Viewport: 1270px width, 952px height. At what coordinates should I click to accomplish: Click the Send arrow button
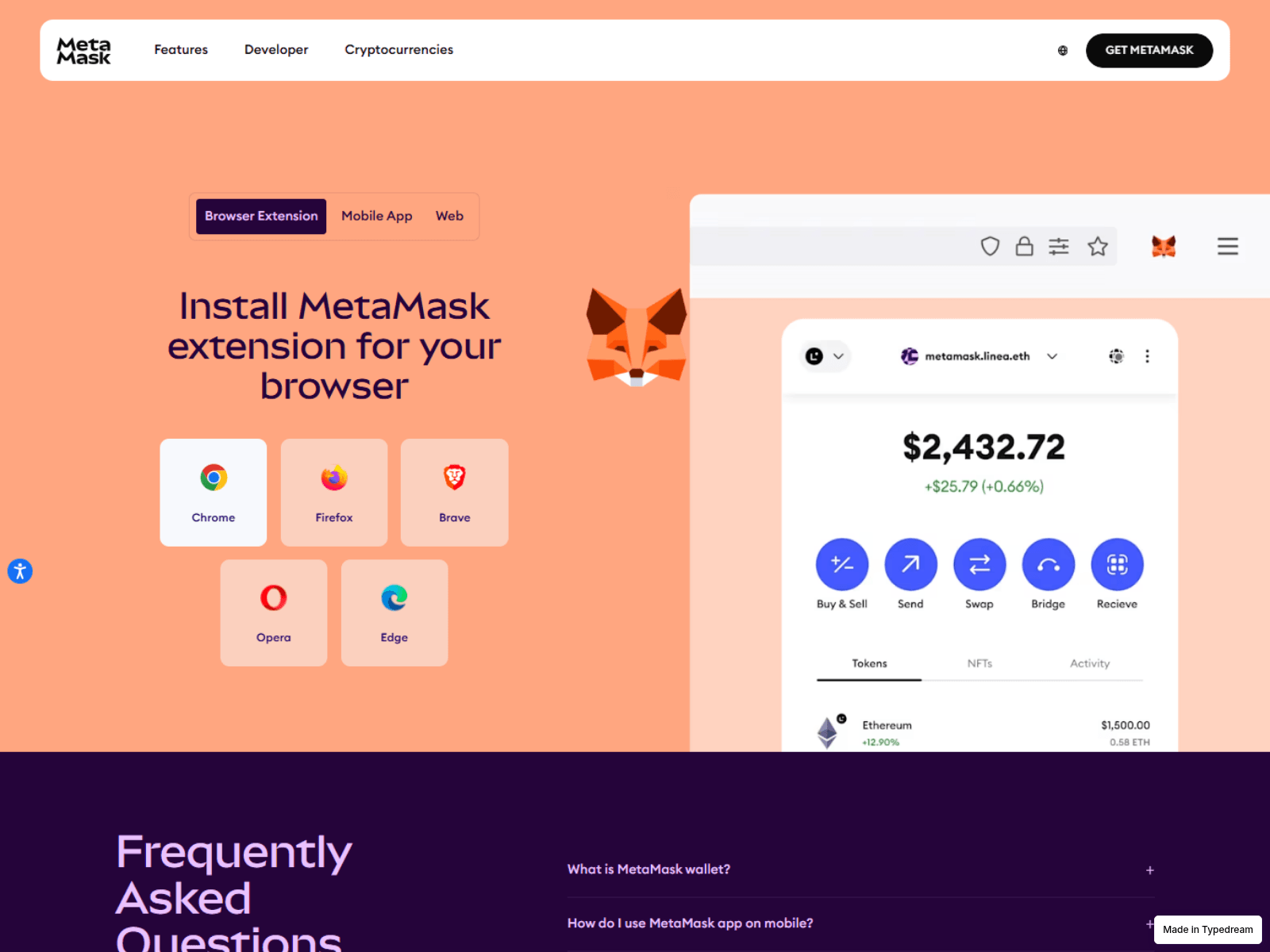(x=911, y=564)
